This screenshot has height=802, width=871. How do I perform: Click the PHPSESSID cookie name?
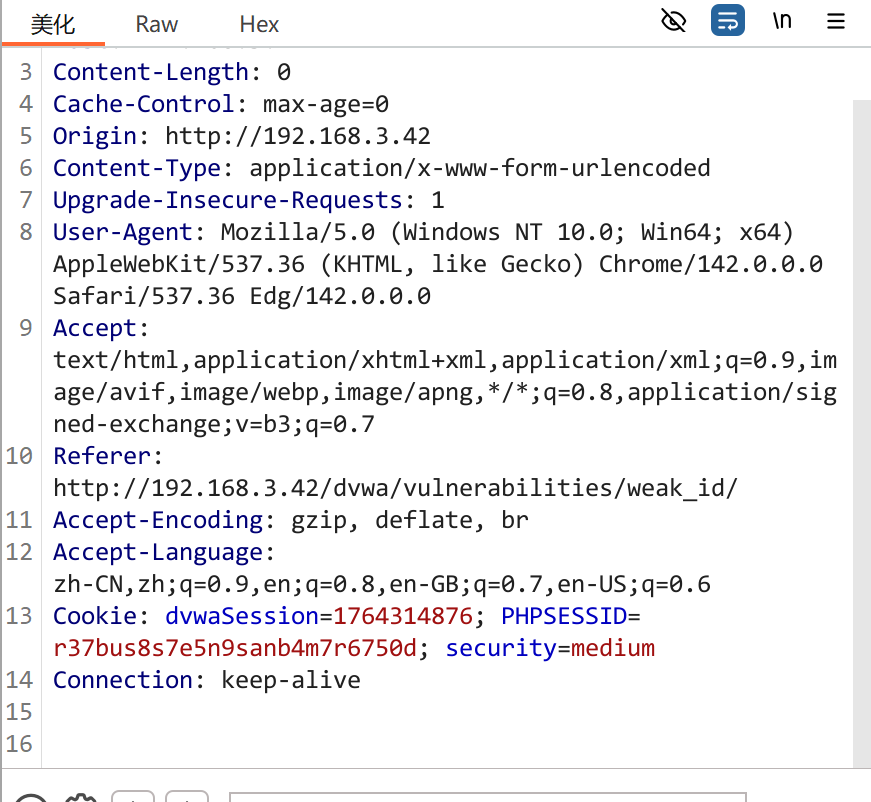coord(564,616)
